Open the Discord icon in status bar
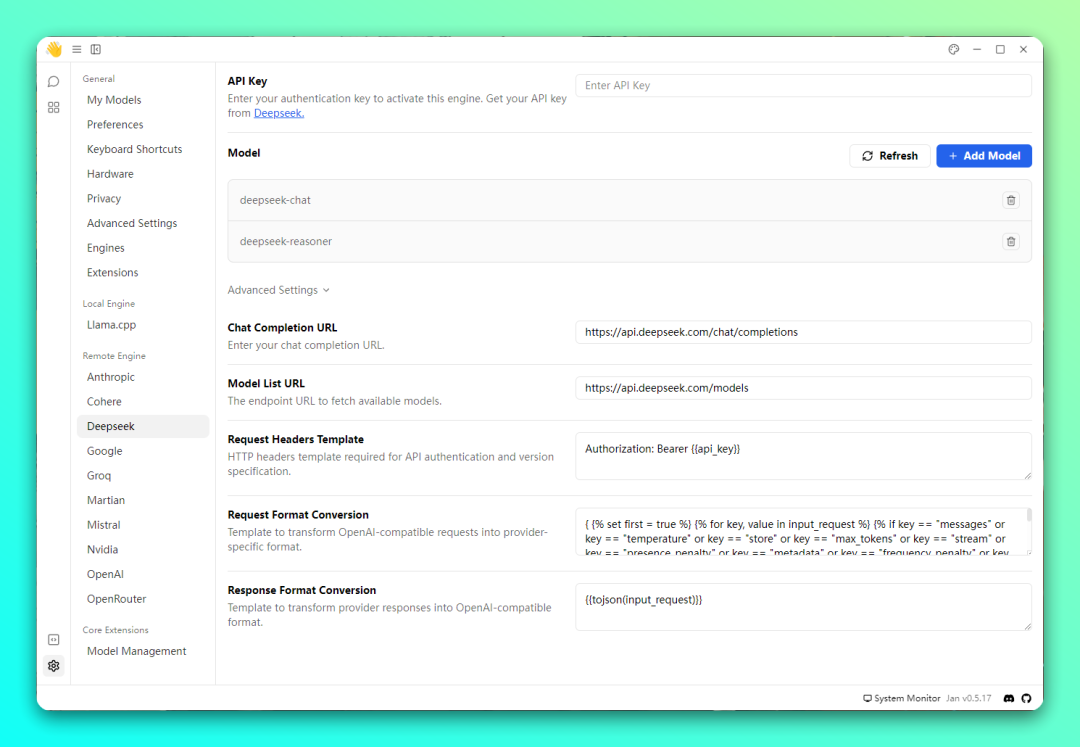This screenshot has width=1080, height=747. pos(1009,698)
